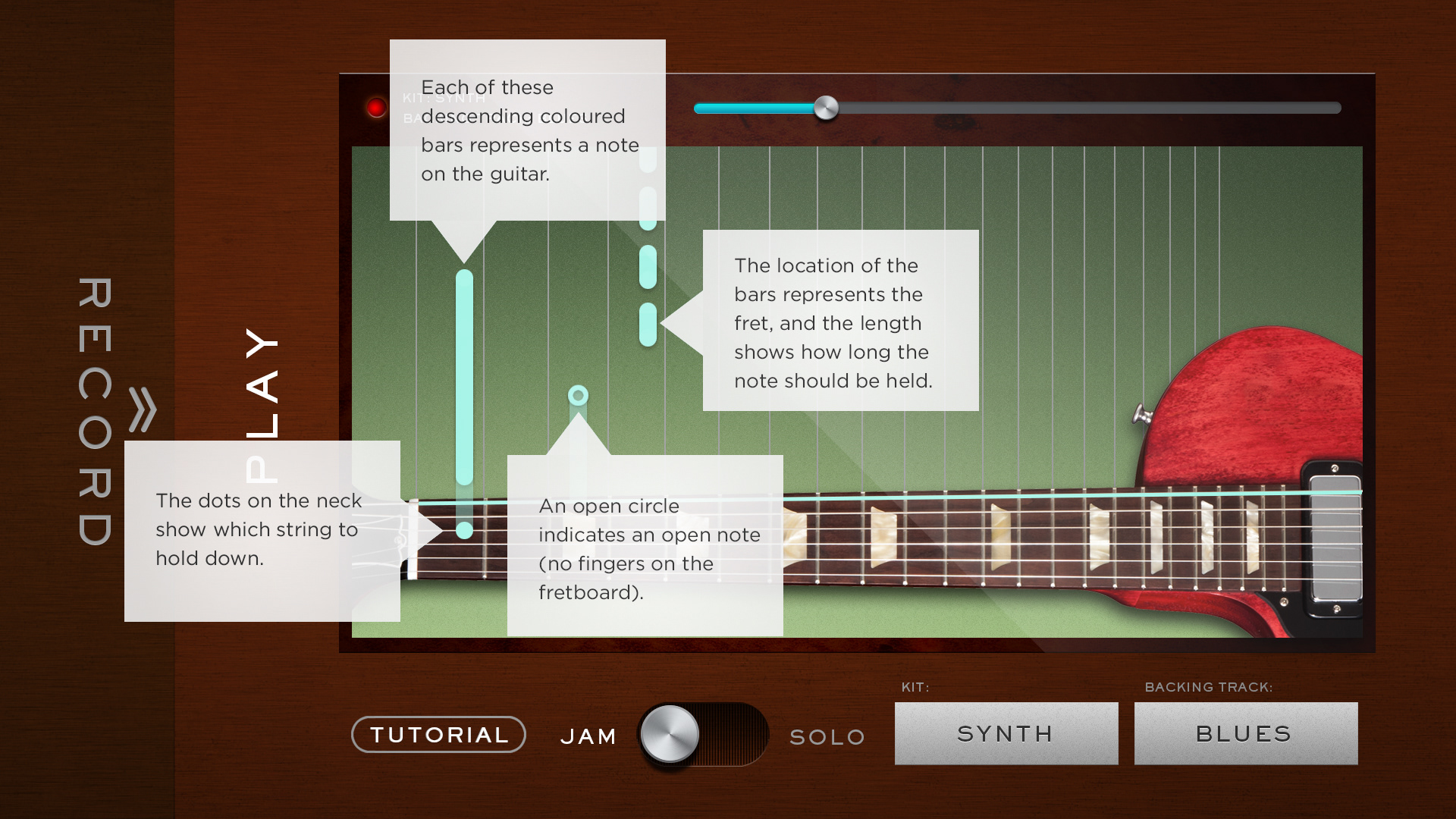Image resolution: width=1456 pixels, height=819 pixels.
Task: Select SOLO mode label
Action: pos(827,737)
